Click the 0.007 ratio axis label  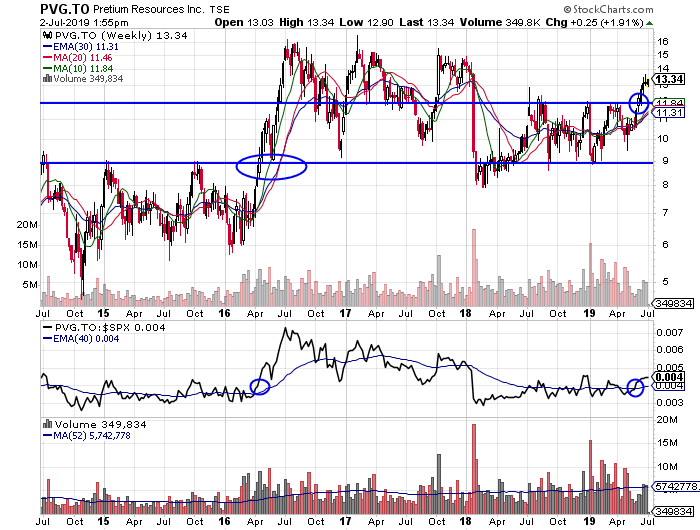(670, 333)
